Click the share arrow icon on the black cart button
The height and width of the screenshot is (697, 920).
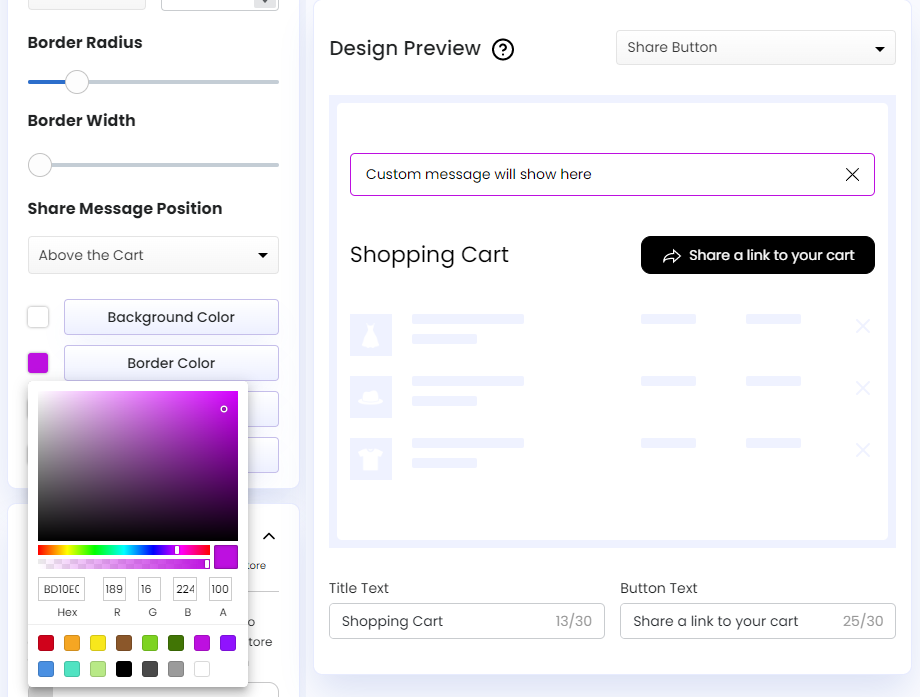click(x=672, y=255)
